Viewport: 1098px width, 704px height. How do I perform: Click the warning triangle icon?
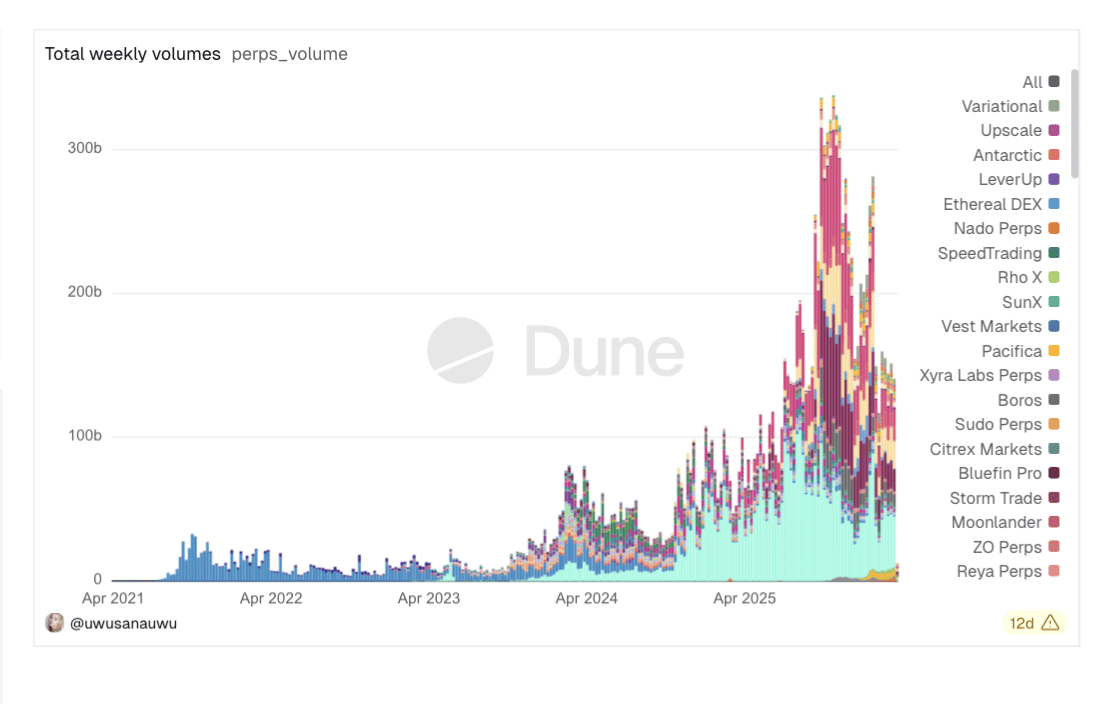pos(1049,623)
